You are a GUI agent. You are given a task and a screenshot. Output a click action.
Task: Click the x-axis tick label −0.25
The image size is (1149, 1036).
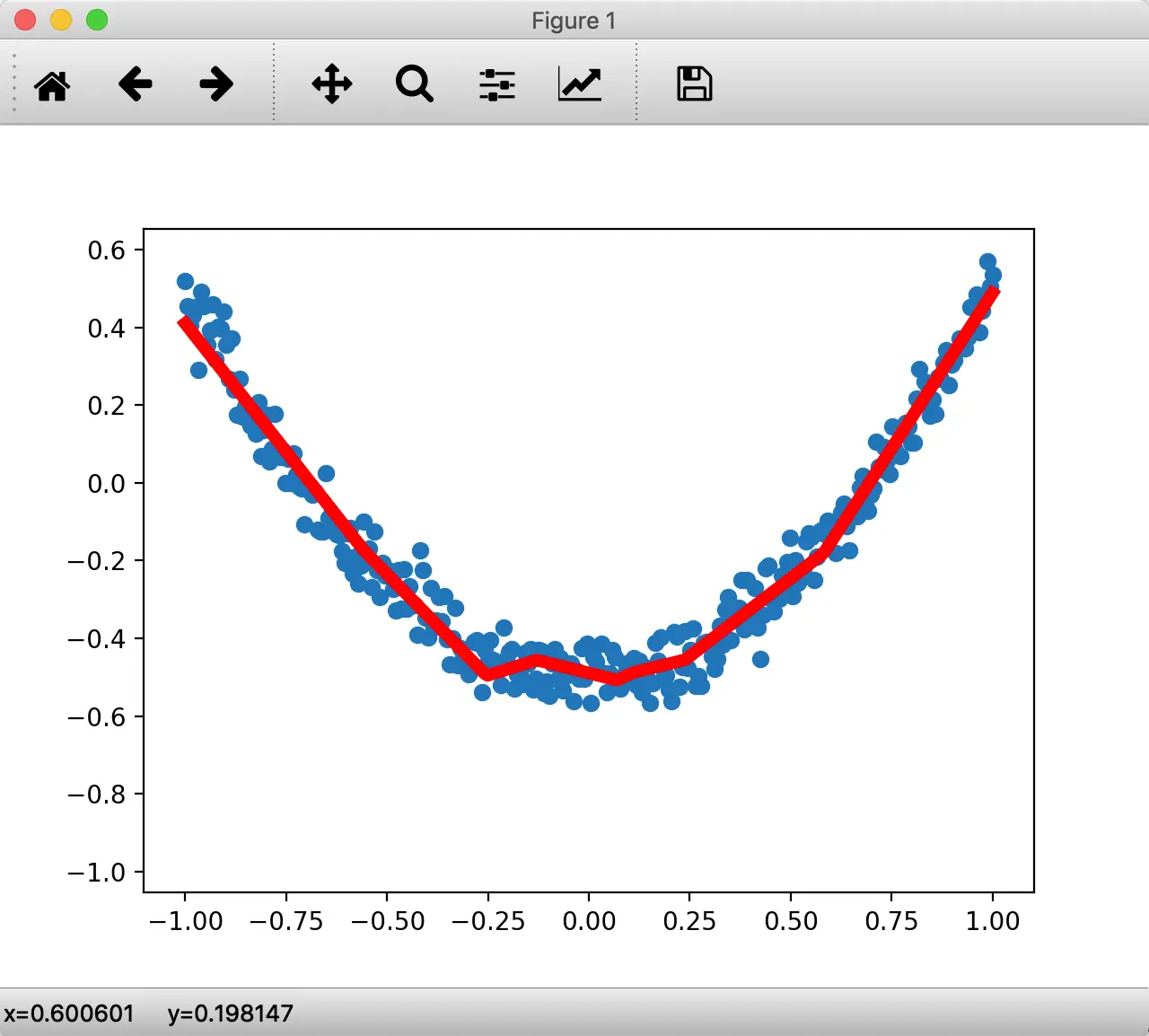488,921
